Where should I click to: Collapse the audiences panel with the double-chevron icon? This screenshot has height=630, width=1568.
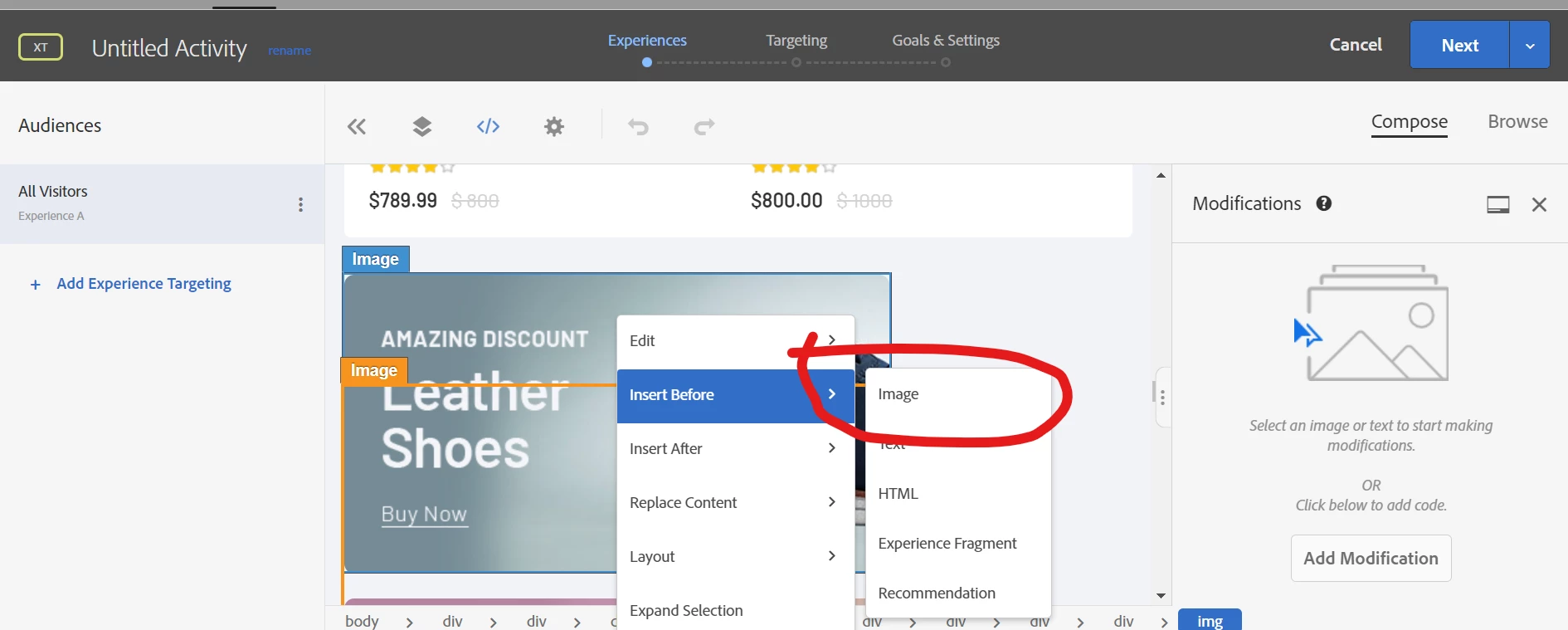click(x=357, y=127)
